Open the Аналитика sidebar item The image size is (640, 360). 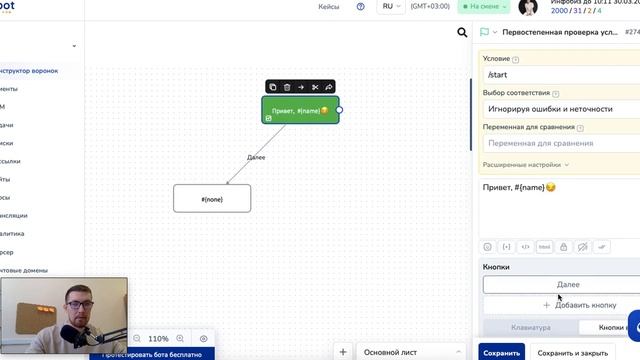pos(12,233)
